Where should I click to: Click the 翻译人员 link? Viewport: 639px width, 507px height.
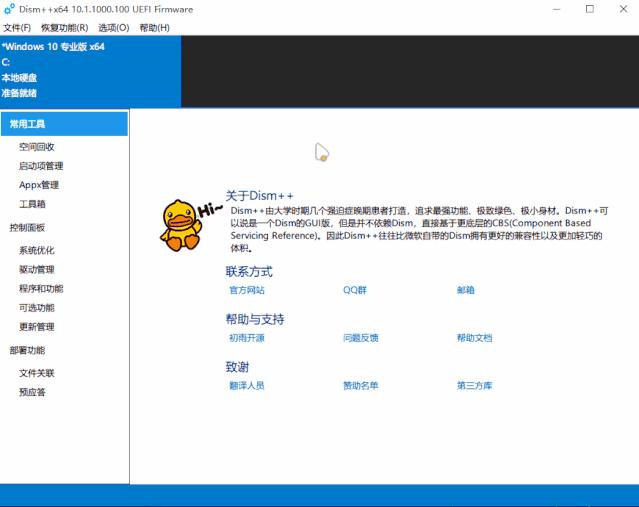coord(247,386)
